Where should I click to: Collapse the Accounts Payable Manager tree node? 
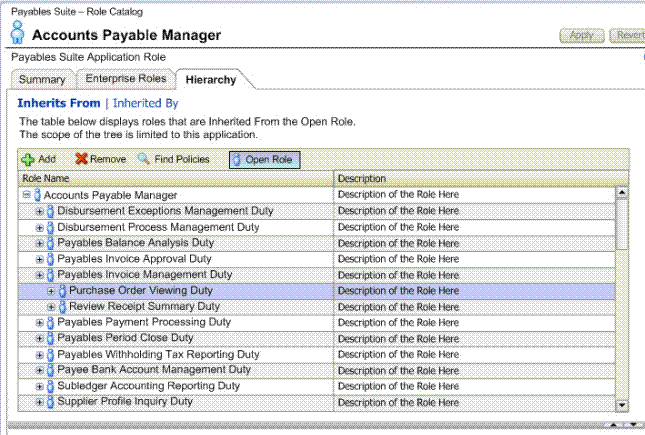27,195
